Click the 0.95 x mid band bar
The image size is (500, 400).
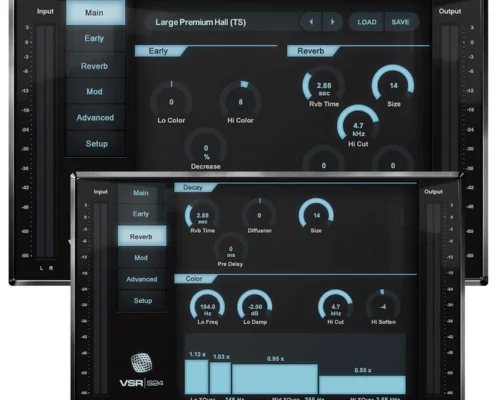tap(275, 379)
